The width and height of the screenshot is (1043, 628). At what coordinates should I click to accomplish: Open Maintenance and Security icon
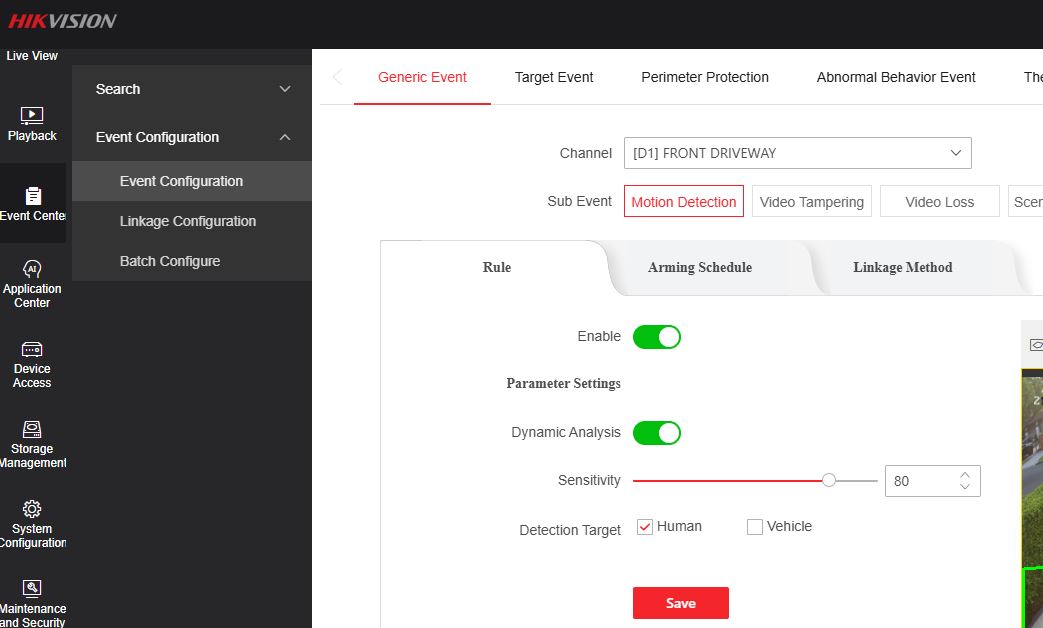(x=32, y=589)
